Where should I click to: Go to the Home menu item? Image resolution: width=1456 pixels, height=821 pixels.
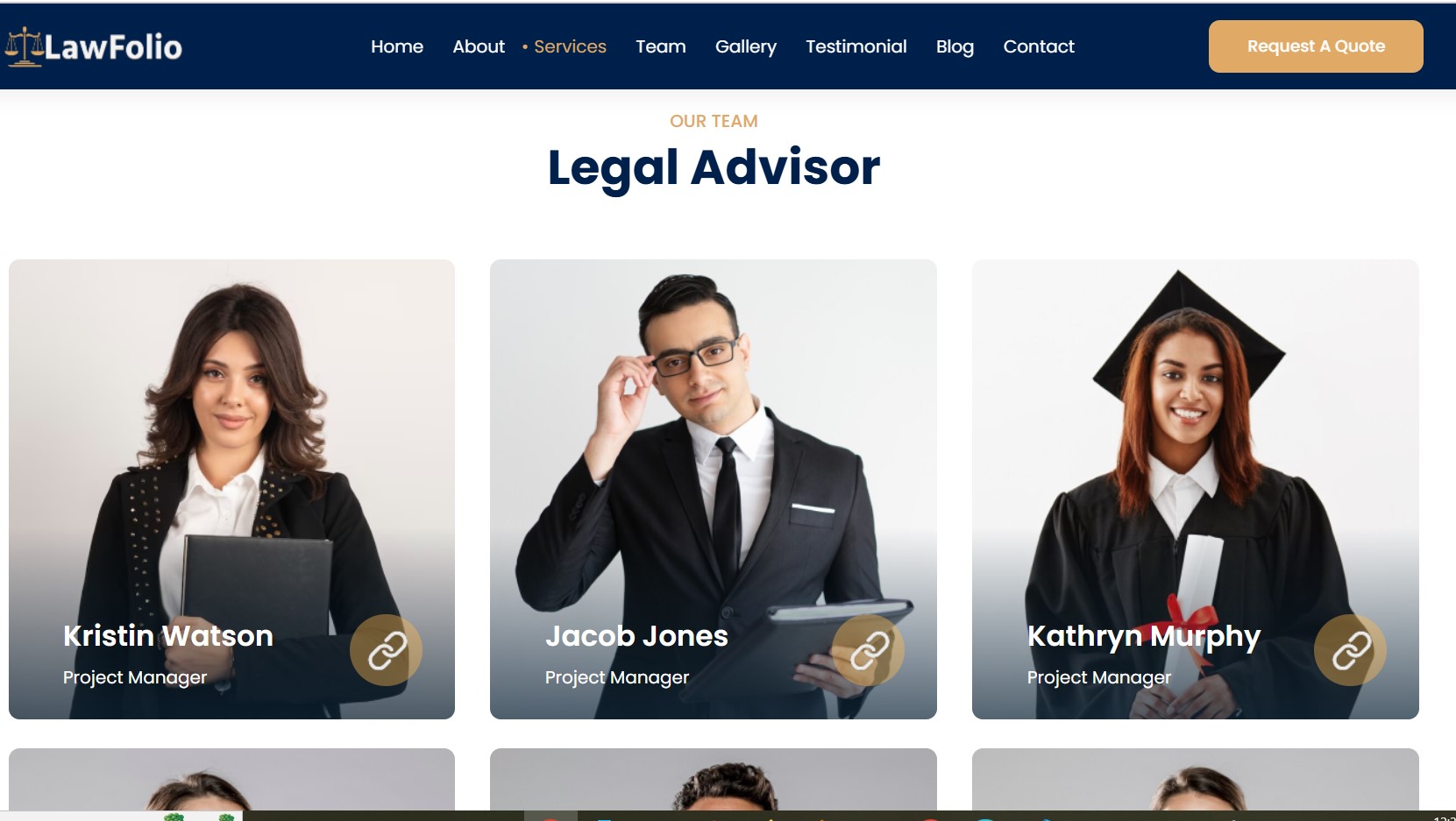pyautogui.click(x=397, y=46)
